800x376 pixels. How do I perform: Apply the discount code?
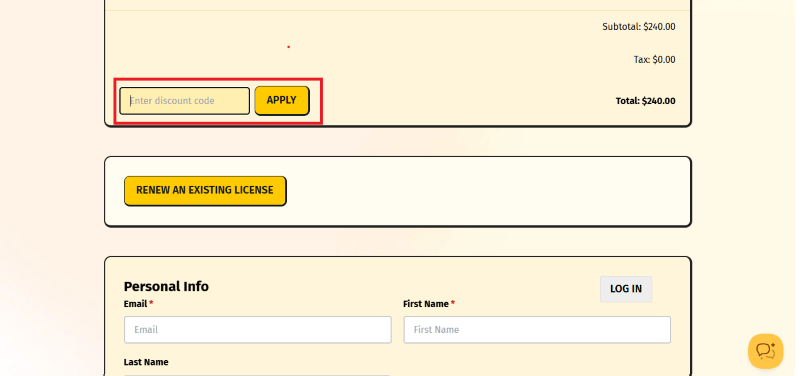tap(282, 101)
